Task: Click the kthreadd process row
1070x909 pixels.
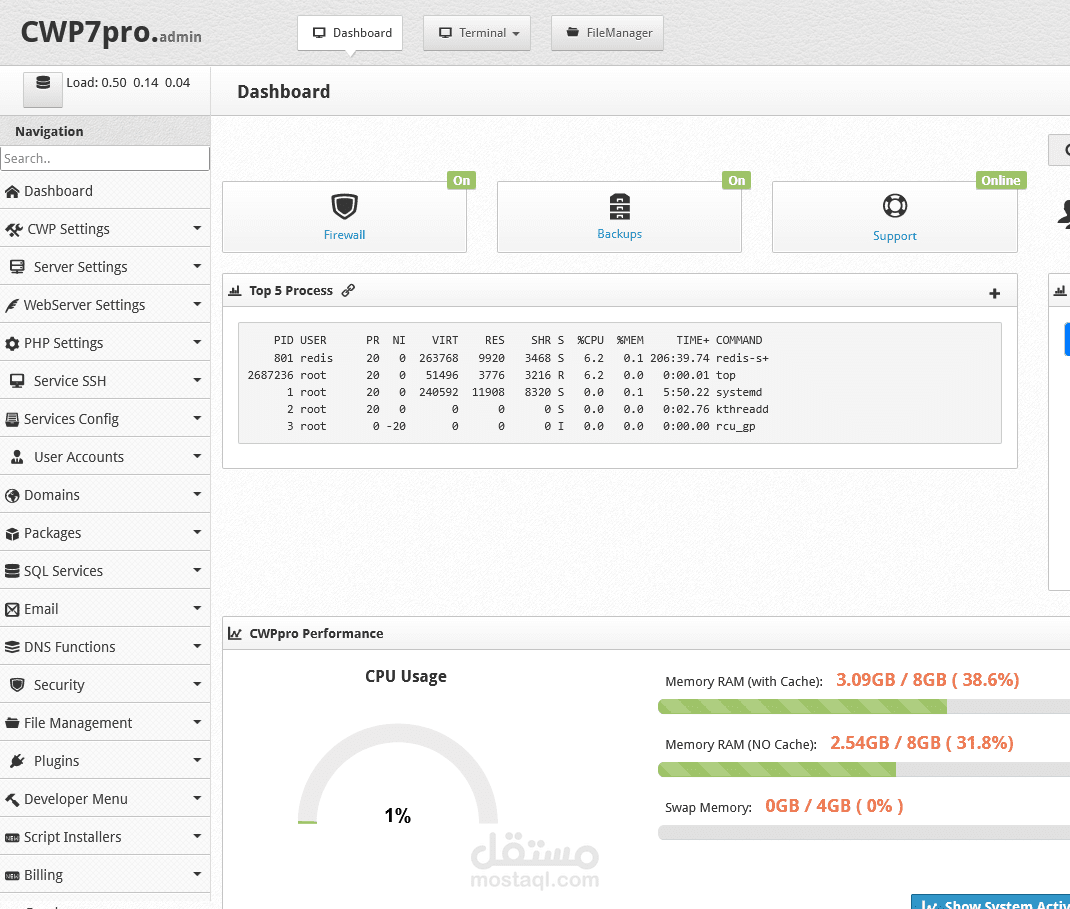Action: click(508, 409)
